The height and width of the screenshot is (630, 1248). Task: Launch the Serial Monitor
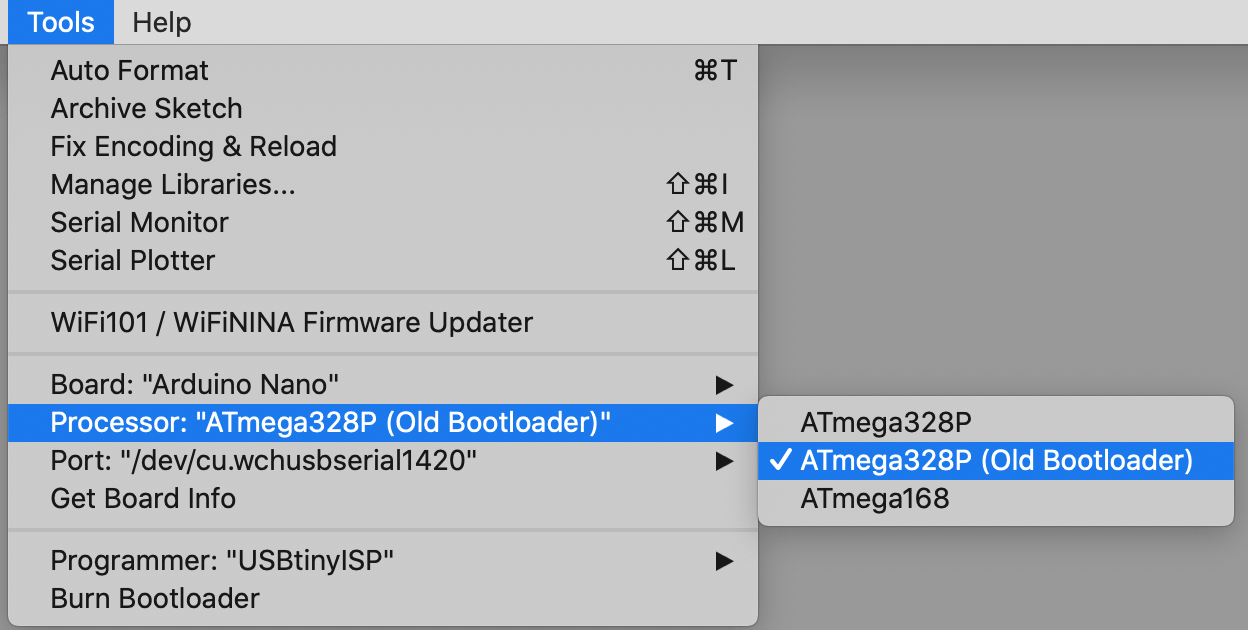click(x=383, y=223)
